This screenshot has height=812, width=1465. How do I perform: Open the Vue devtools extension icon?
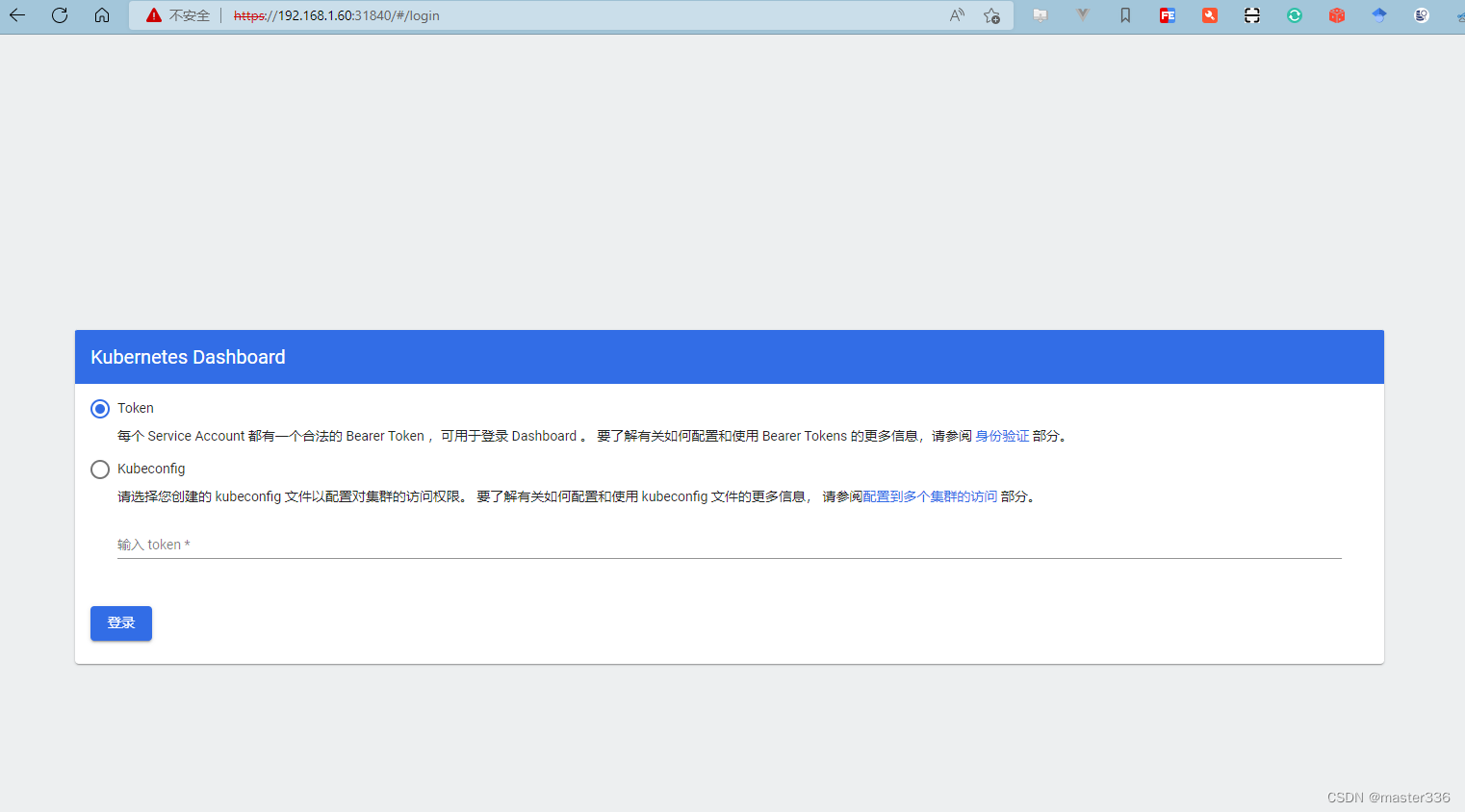pos(1083,15)
